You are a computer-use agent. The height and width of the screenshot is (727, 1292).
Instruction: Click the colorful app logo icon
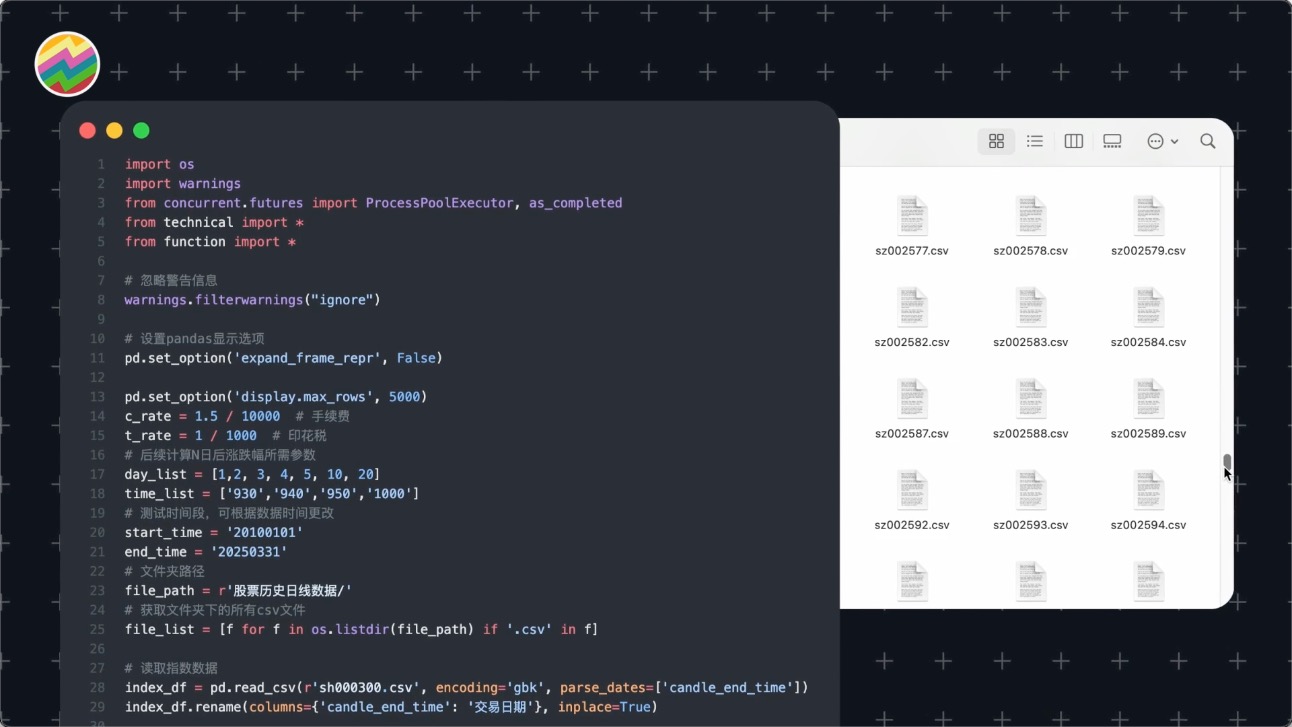(x=67, y=64)
